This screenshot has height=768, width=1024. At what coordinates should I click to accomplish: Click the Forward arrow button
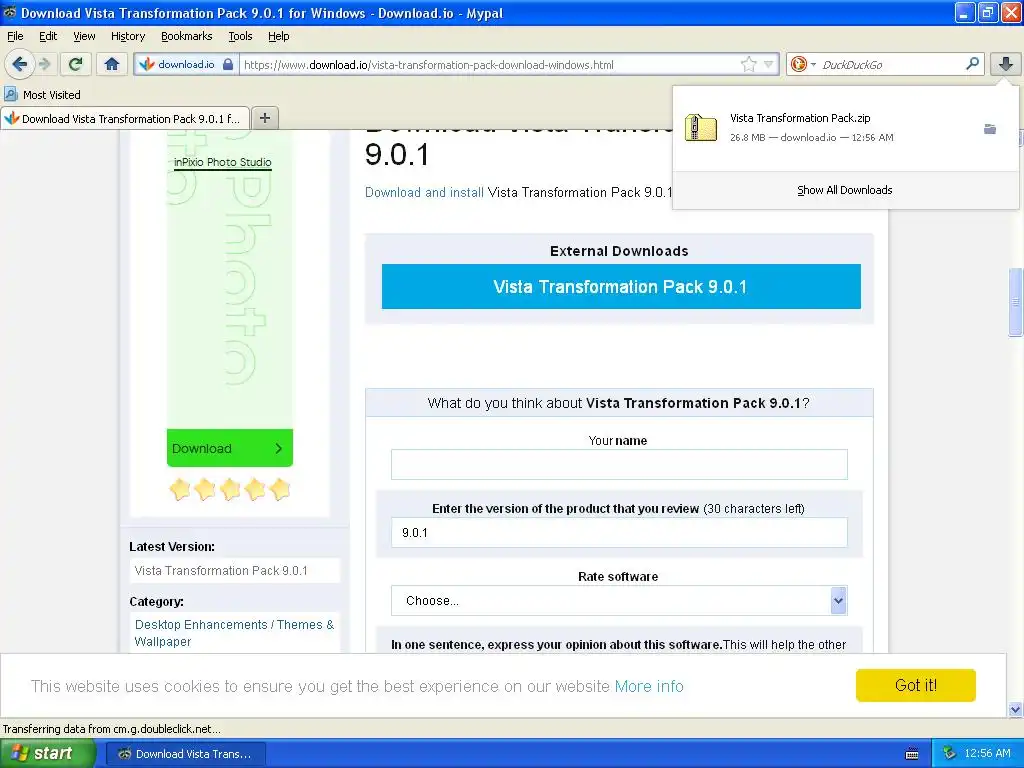click(x=44, y=64)
